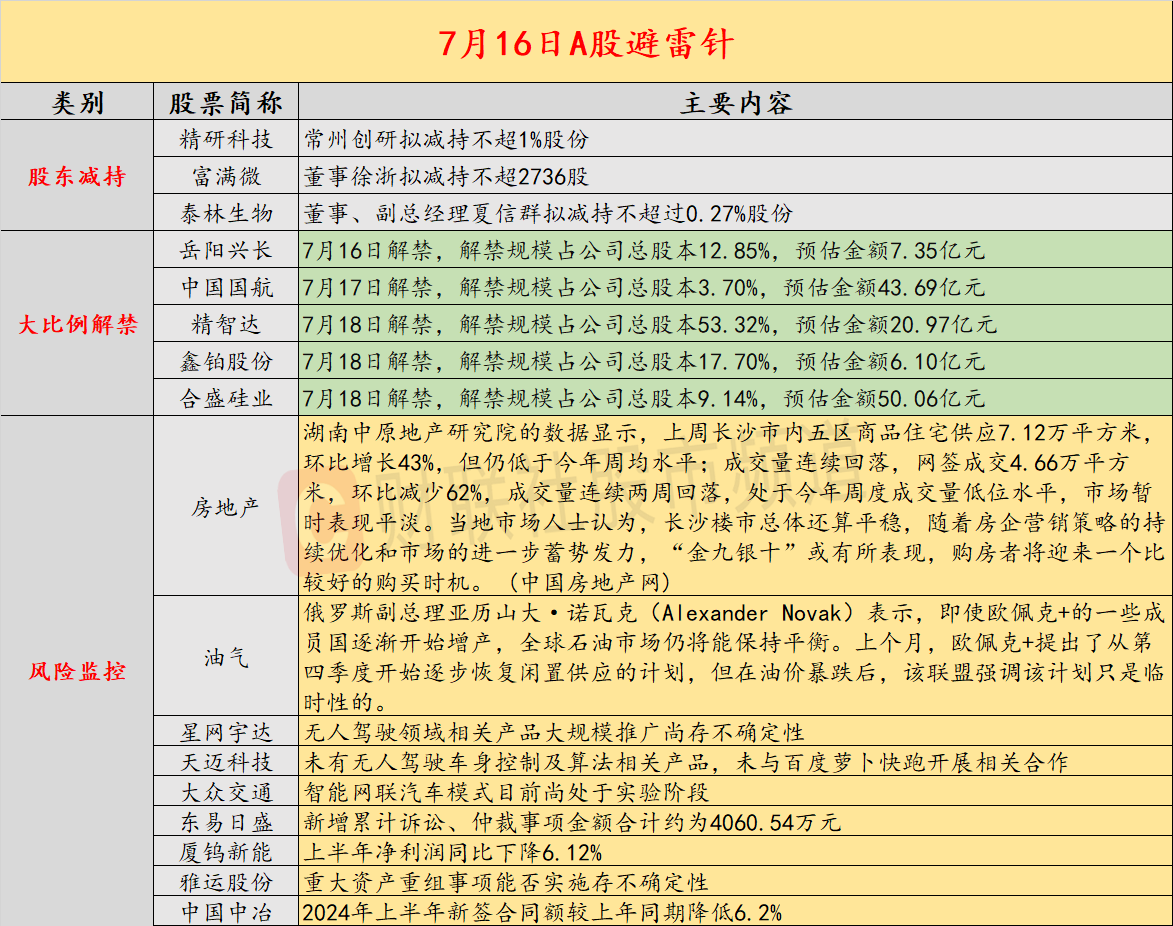Click the 股票简称 column header
1173x926 pixels.
tap(226, 102)
